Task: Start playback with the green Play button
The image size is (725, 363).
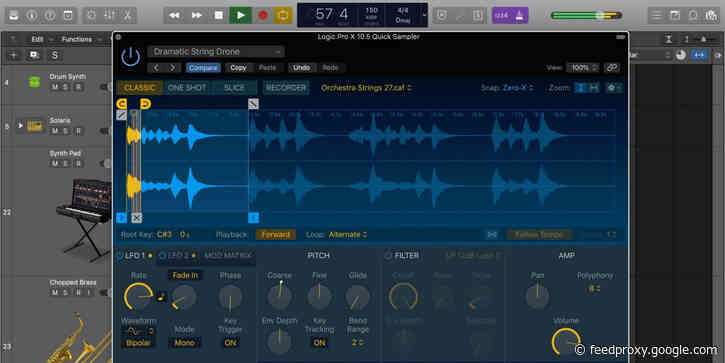Action: tap(241, 15)
